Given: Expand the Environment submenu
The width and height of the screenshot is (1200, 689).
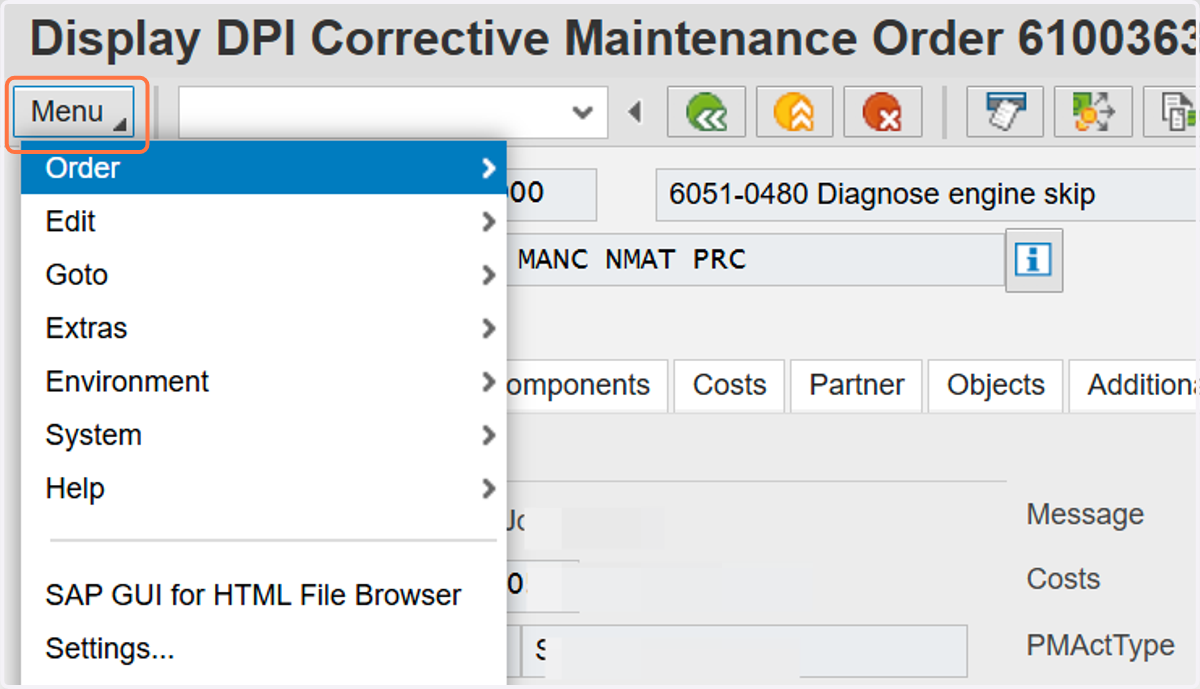Looking at the screenshot, I should (264, 382).
